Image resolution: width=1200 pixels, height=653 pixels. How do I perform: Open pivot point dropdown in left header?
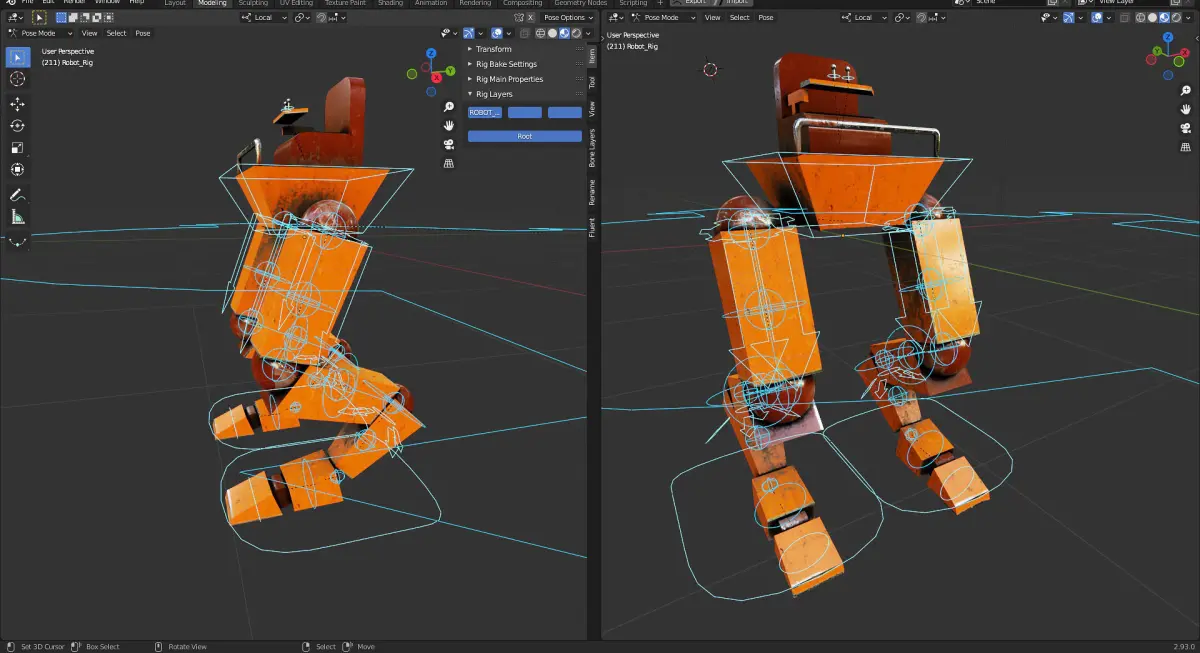click(x=302, y=17)
